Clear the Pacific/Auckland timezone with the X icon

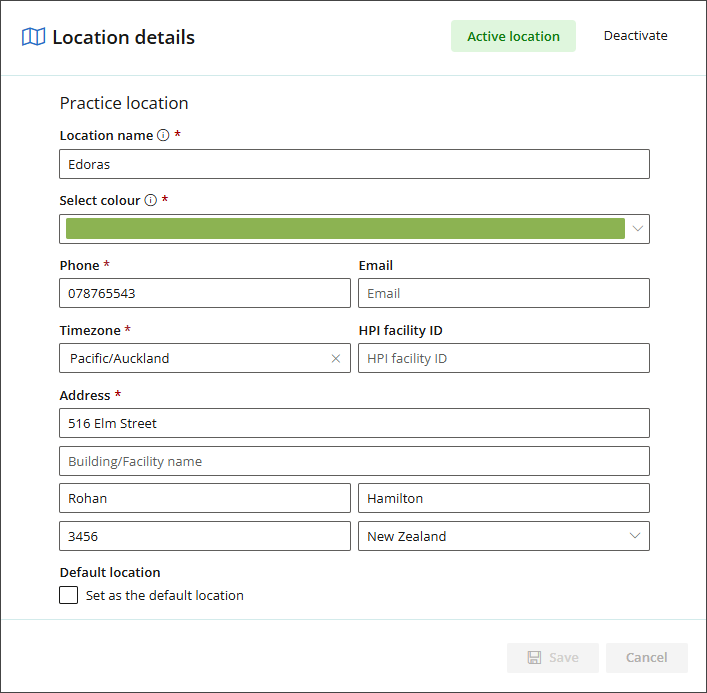pyautogui.click(x=336, y=358)
